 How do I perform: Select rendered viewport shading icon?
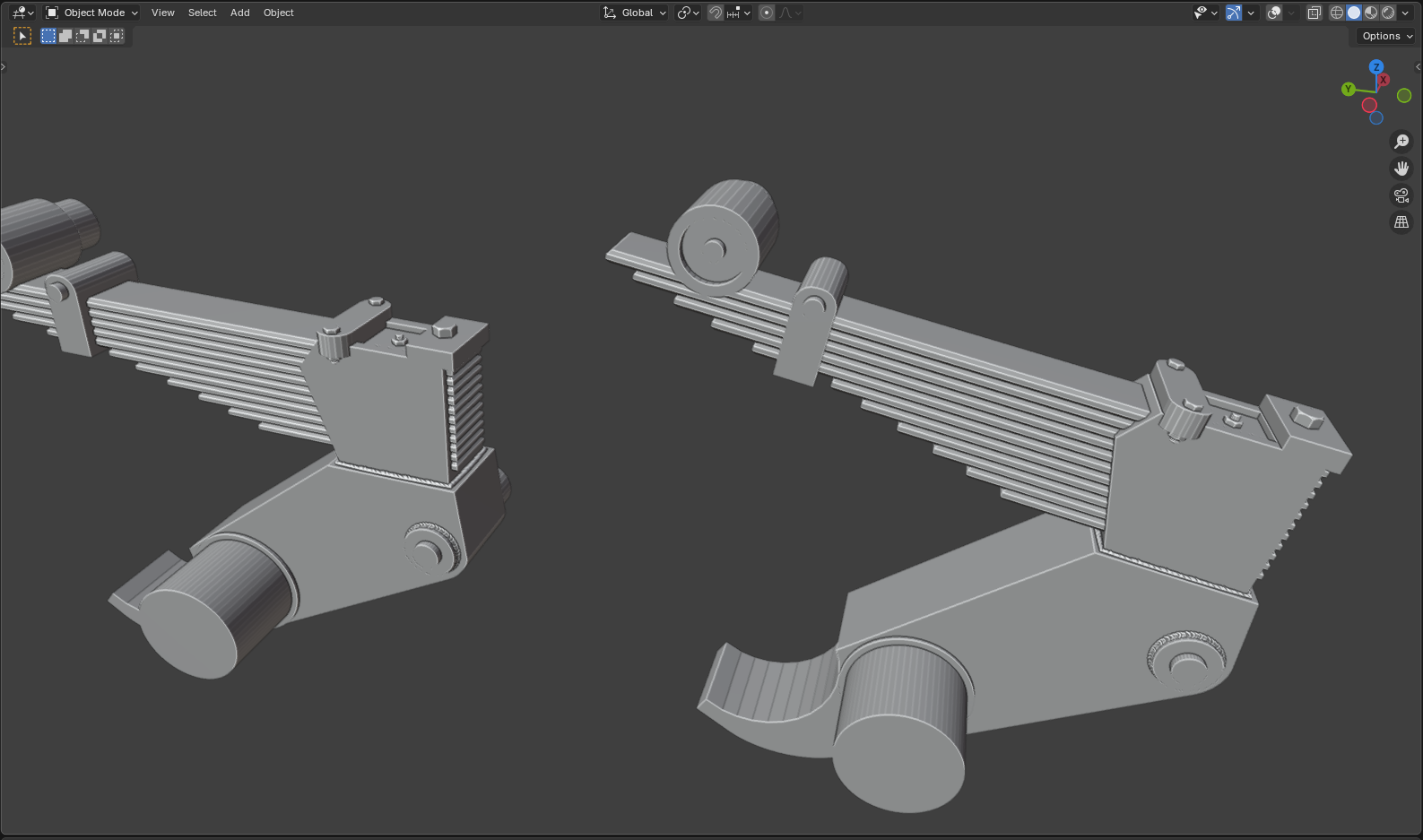point(1388,13)
